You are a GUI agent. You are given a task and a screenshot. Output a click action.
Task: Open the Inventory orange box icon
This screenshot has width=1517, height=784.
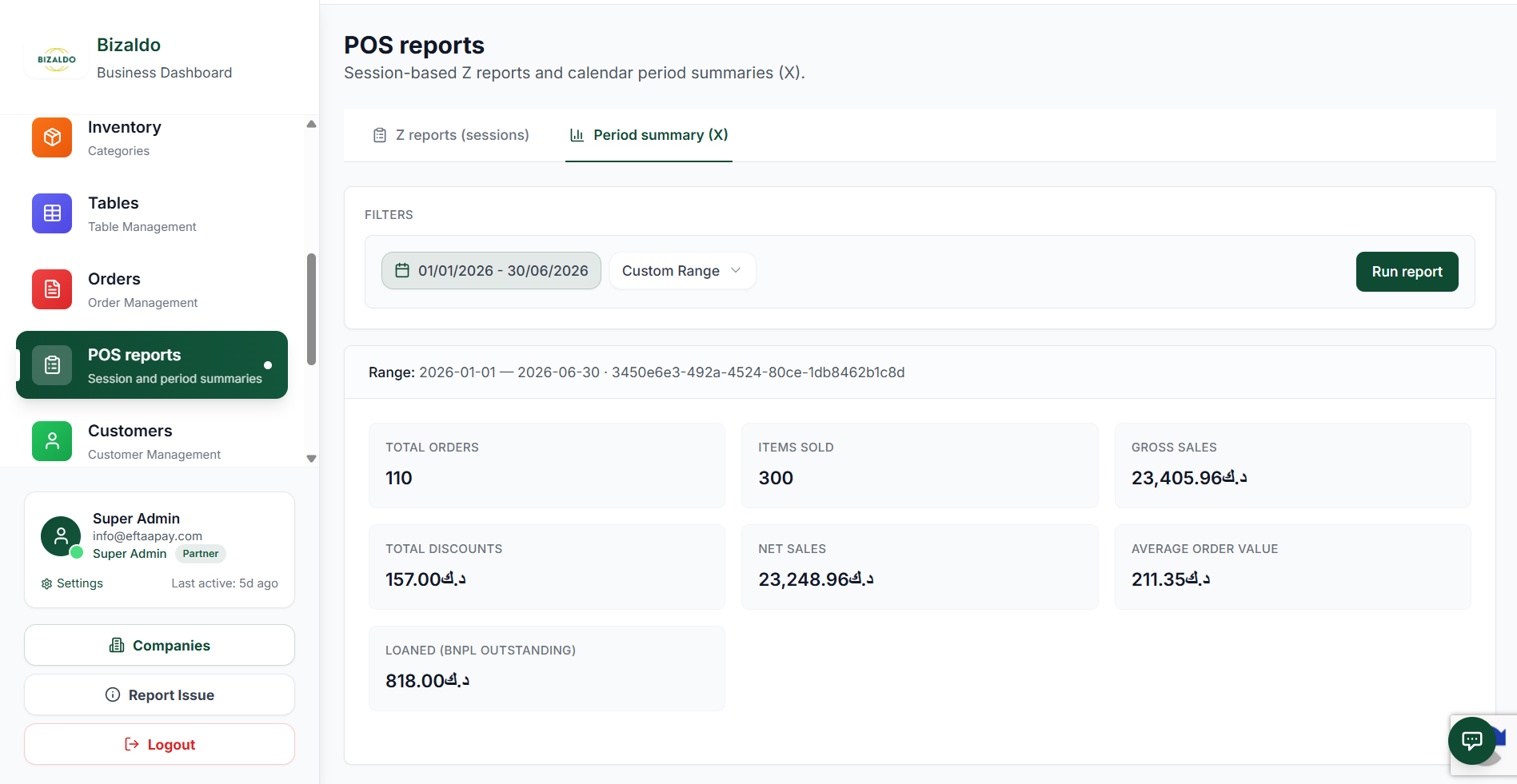52,137
